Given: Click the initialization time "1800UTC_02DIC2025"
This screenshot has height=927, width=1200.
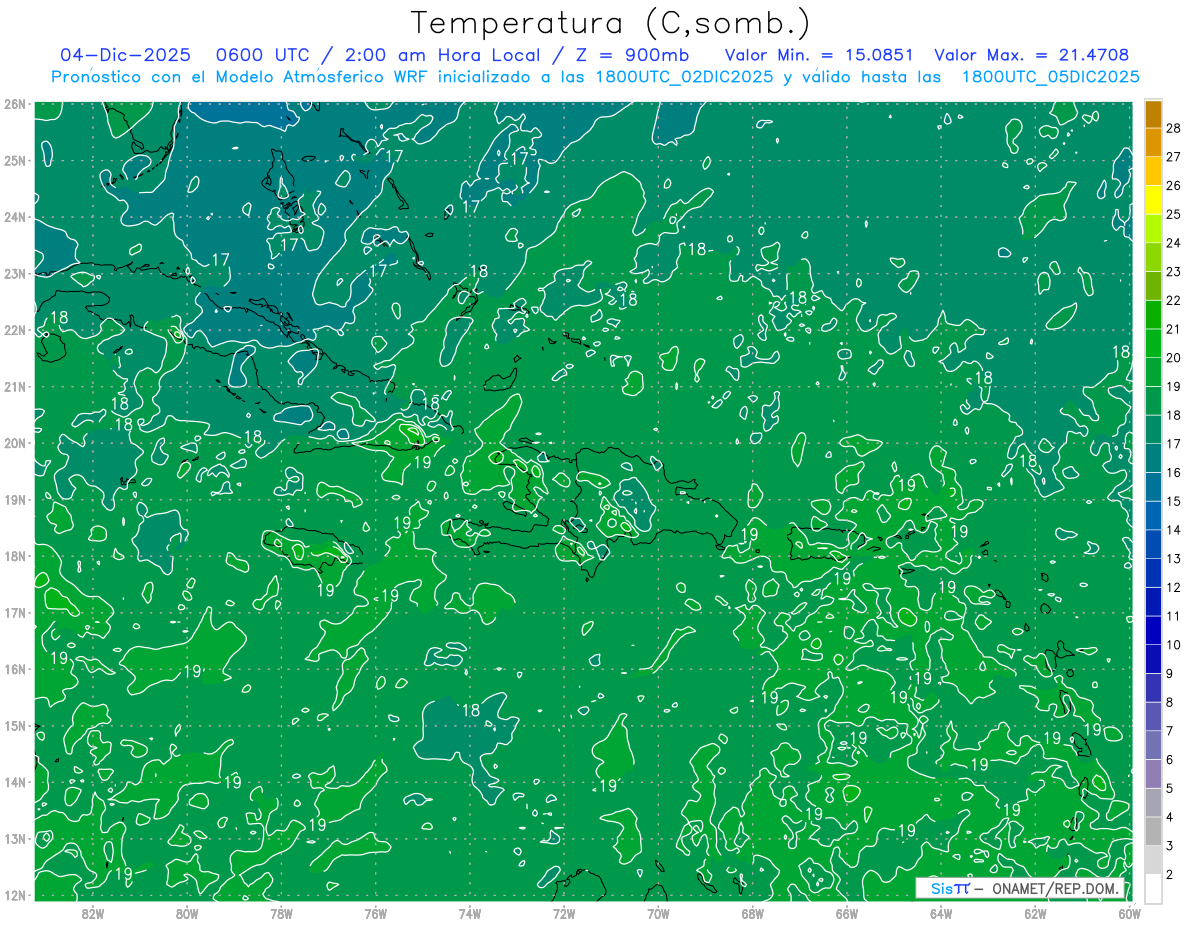Looking at the screenshot, I should (684, 77).
